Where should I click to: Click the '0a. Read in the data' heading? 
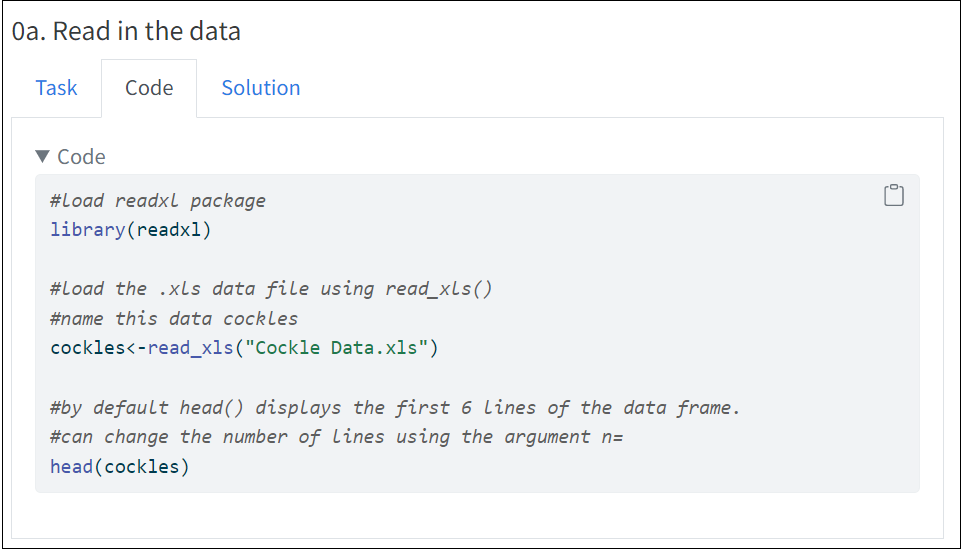tap(126, 31)
